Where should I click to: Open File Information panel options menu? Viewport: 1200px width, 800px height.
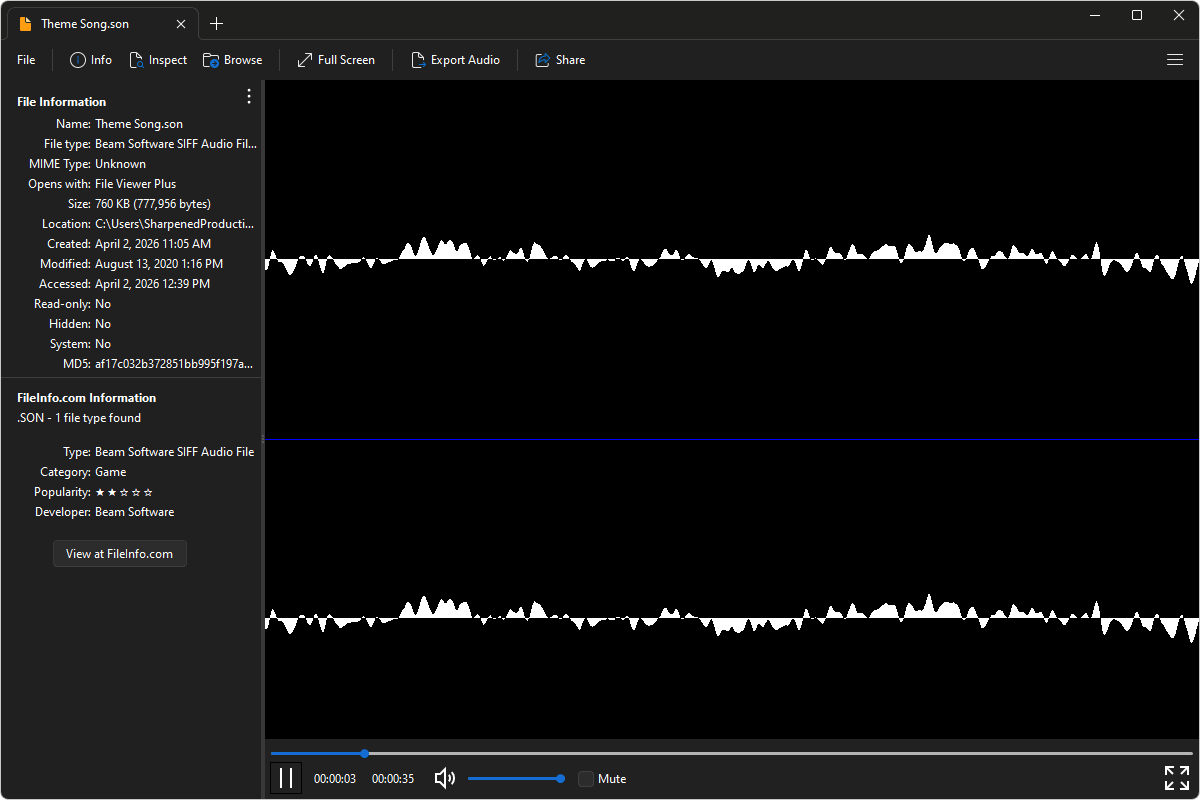[249, 97]
